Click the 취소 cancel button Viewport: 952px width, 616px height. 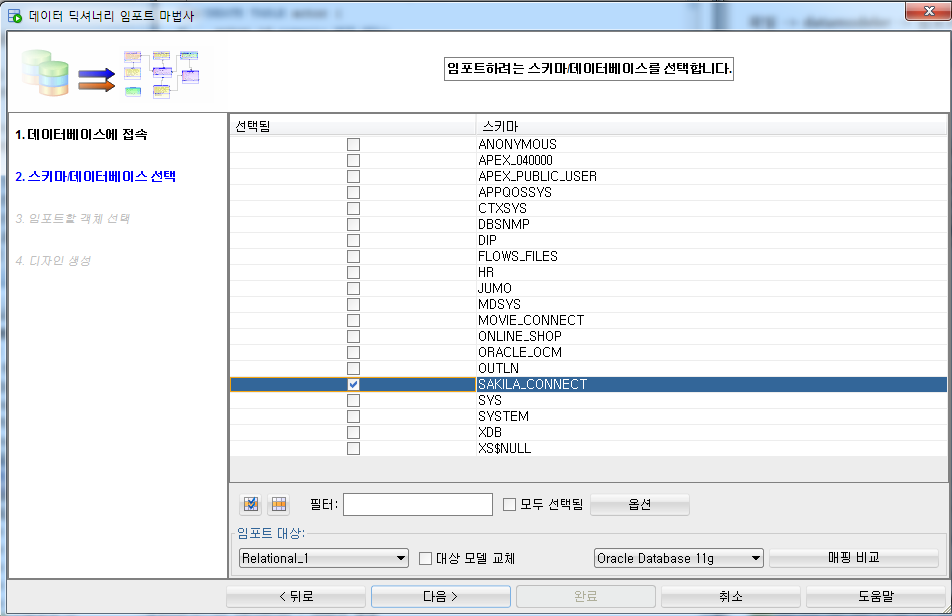coord(730,597)
